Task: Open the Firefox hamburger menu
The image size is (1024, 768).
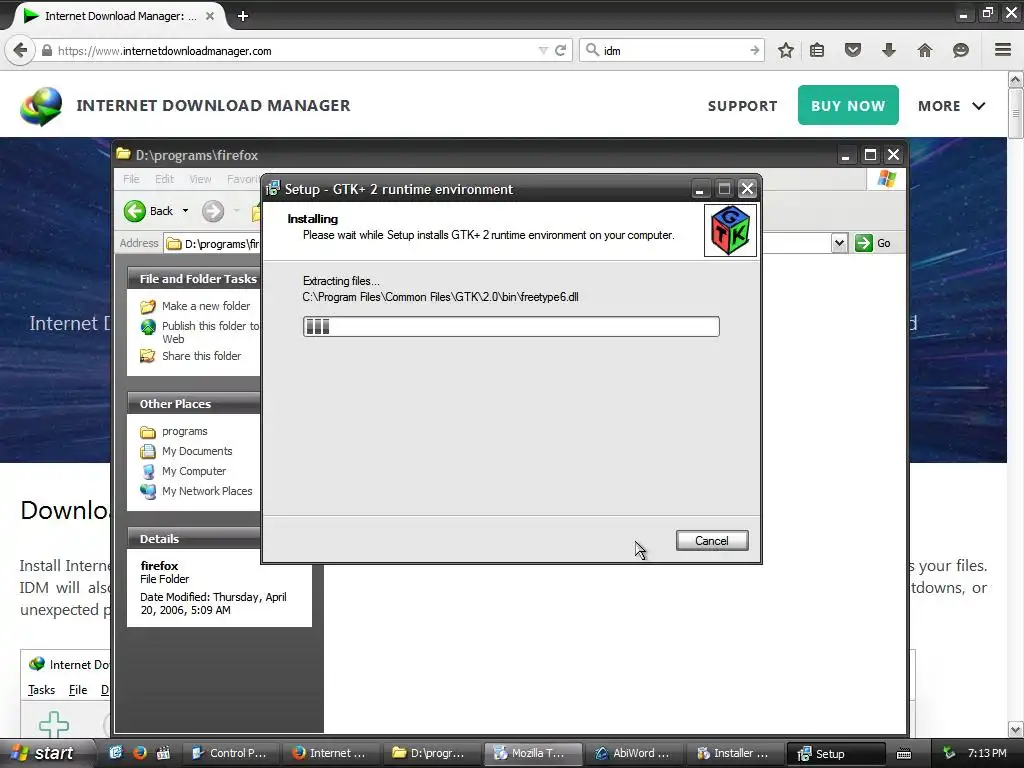Action: (x=1003, y=50)
